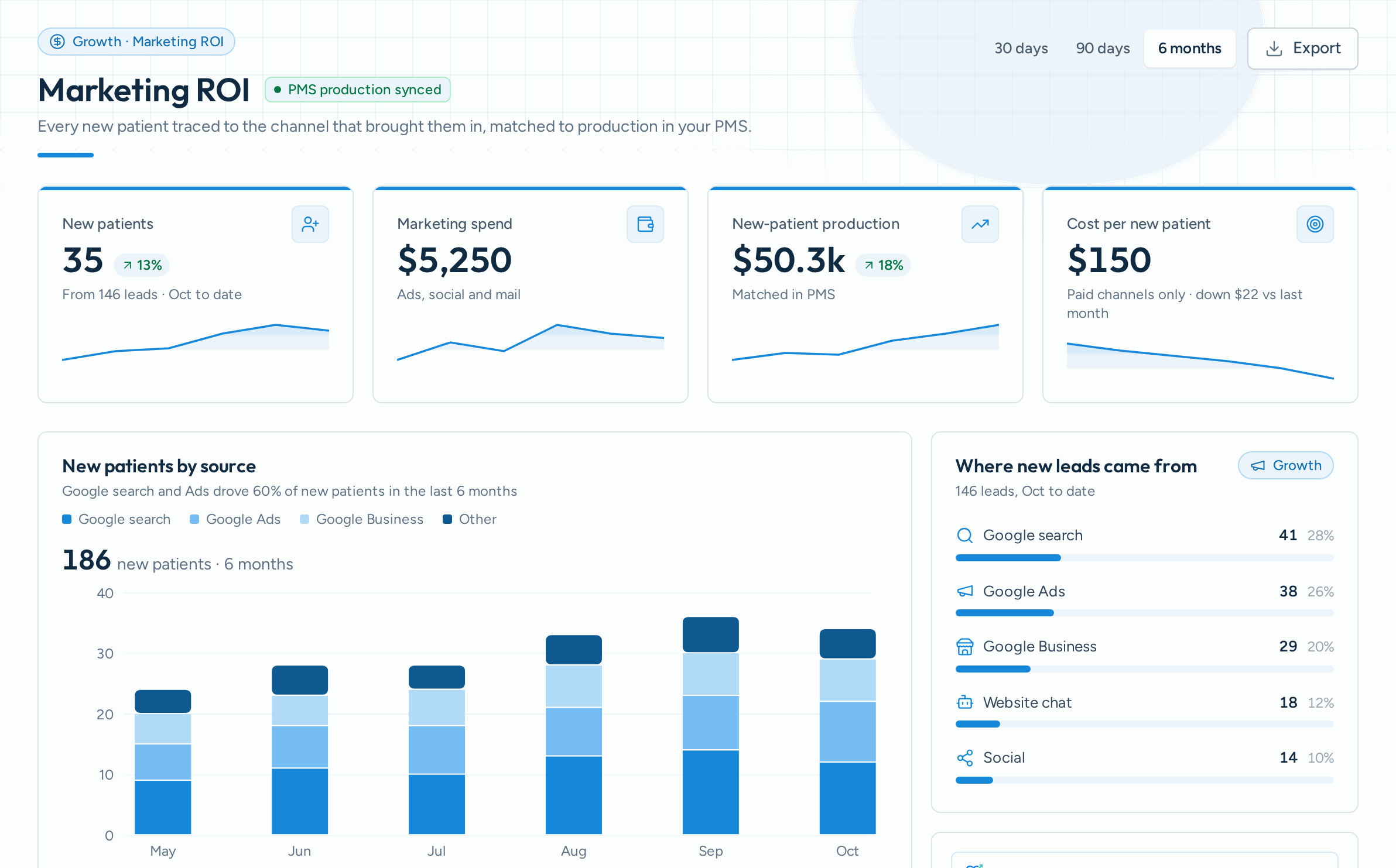Click the share icon beside Social
Screen dimensions: 1396x868
click(964, 758)
